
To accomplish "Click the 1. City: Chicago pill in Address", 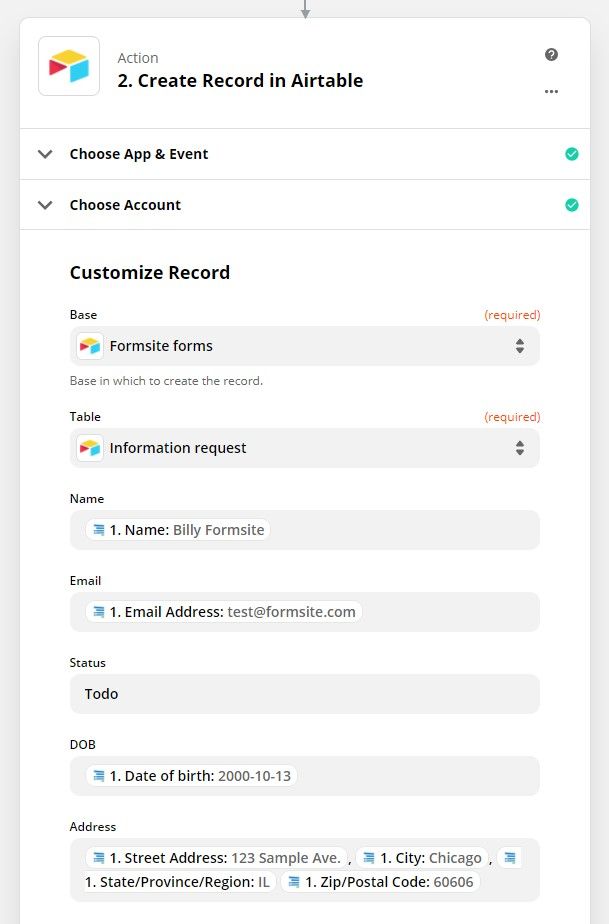I will [x=421, y=857].
